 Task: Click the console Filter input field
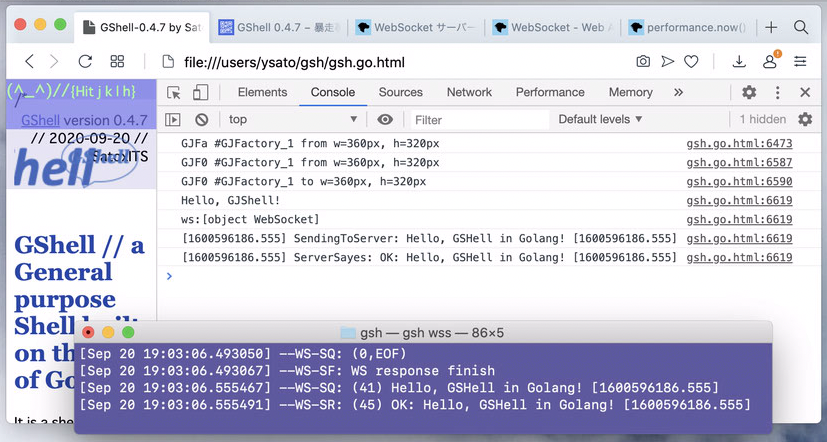tap(478, 120)
